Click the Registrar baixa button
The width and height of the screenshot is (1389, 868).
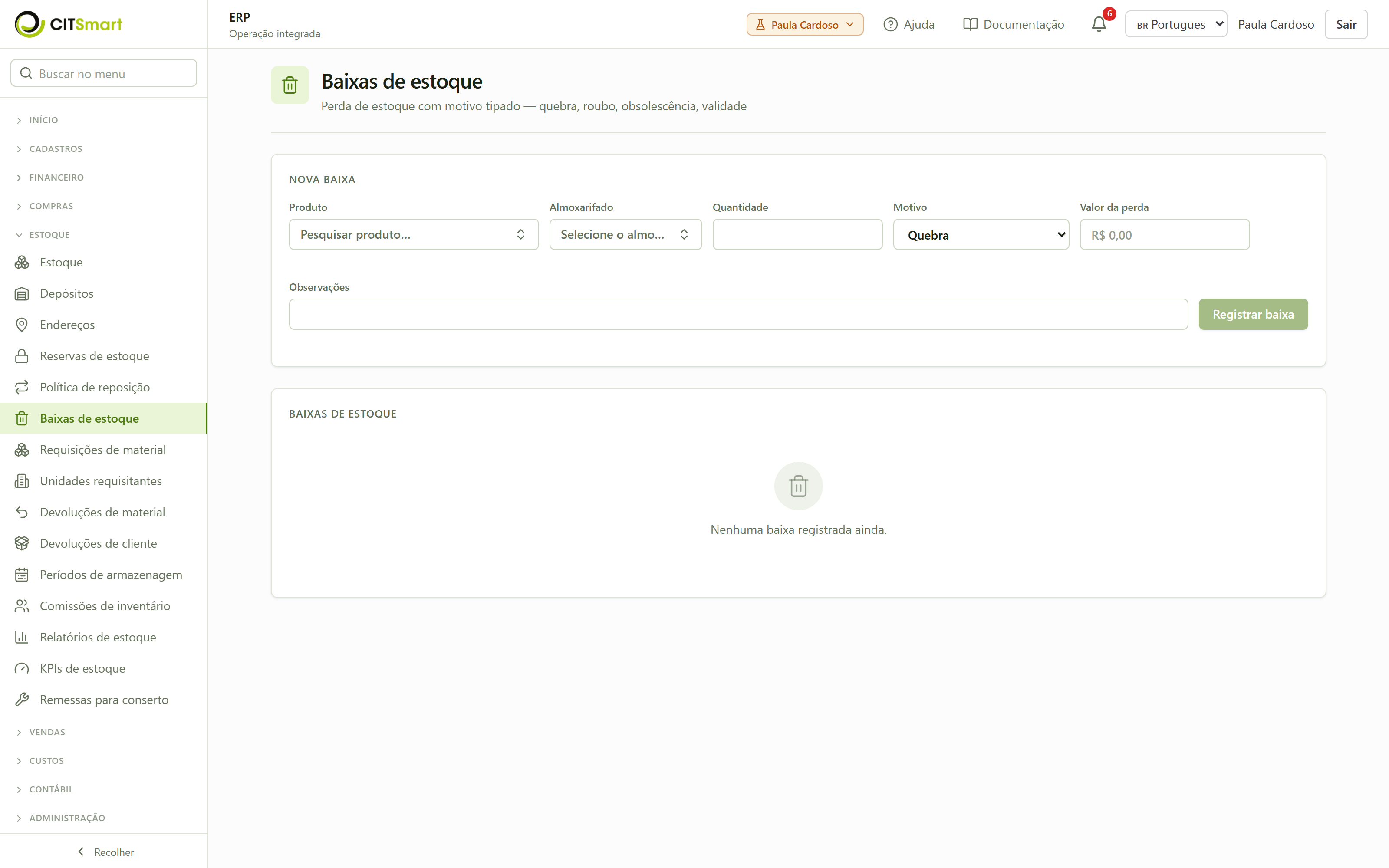pos(1253,314)
